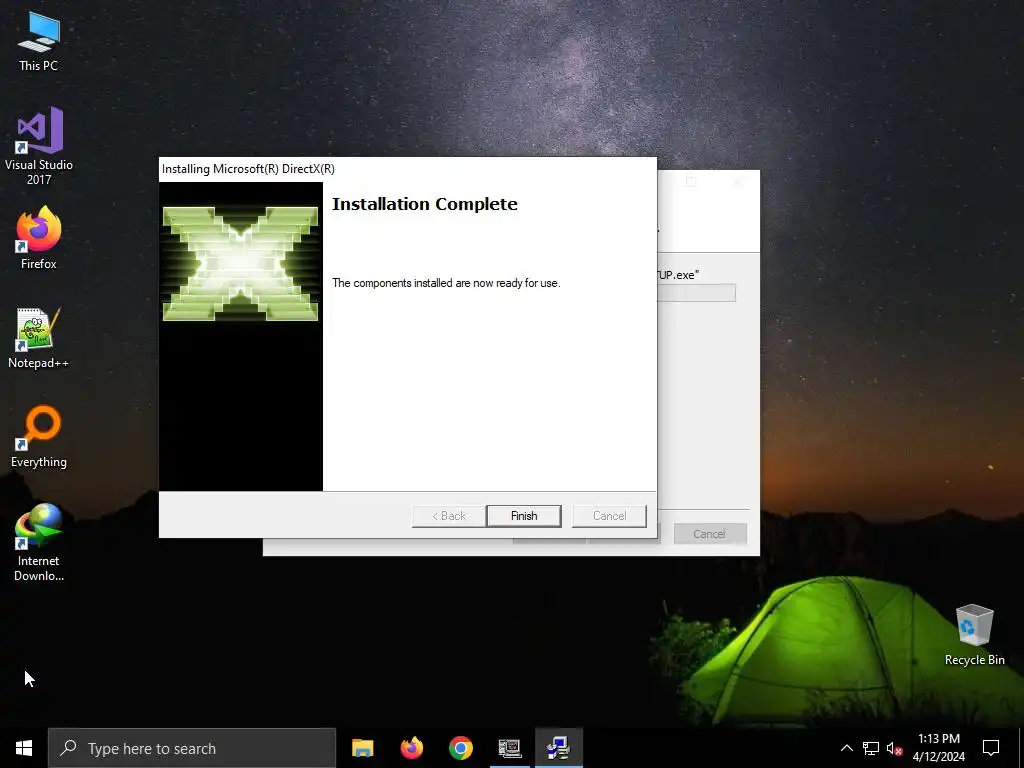Image resolution: width=1024 pixels, height=768 pixels.
Task: Select the Notepad++ desktop shortcut
Action: (x=39, y=338)
